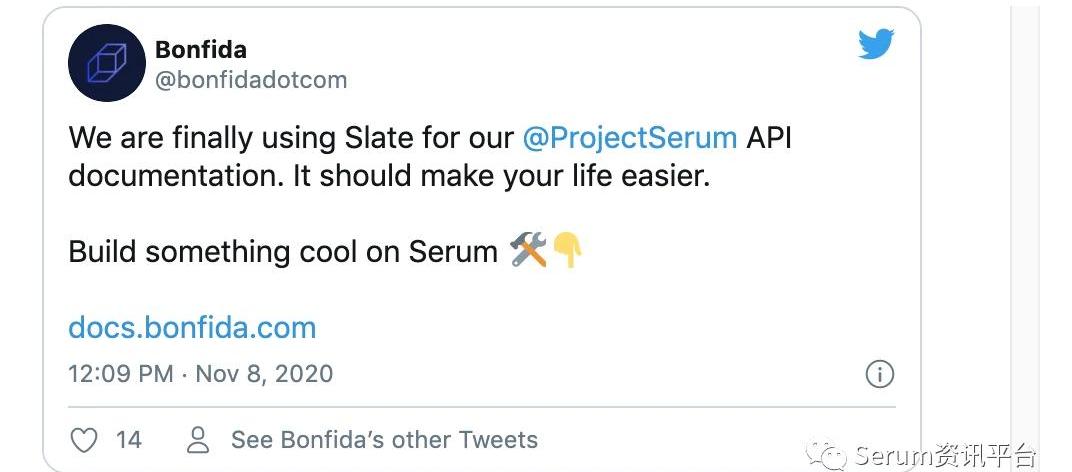The image size is (1072, 472).
Task: Click the person silhouette icon
Action: tap(198, 440)
